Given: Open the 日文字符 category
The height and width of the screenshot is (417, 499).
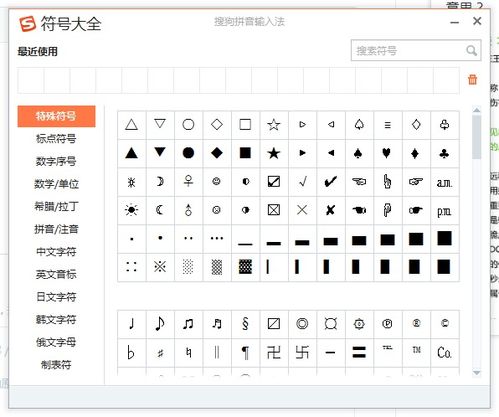Looking at the screenshot, I should (x=56, y=297).
